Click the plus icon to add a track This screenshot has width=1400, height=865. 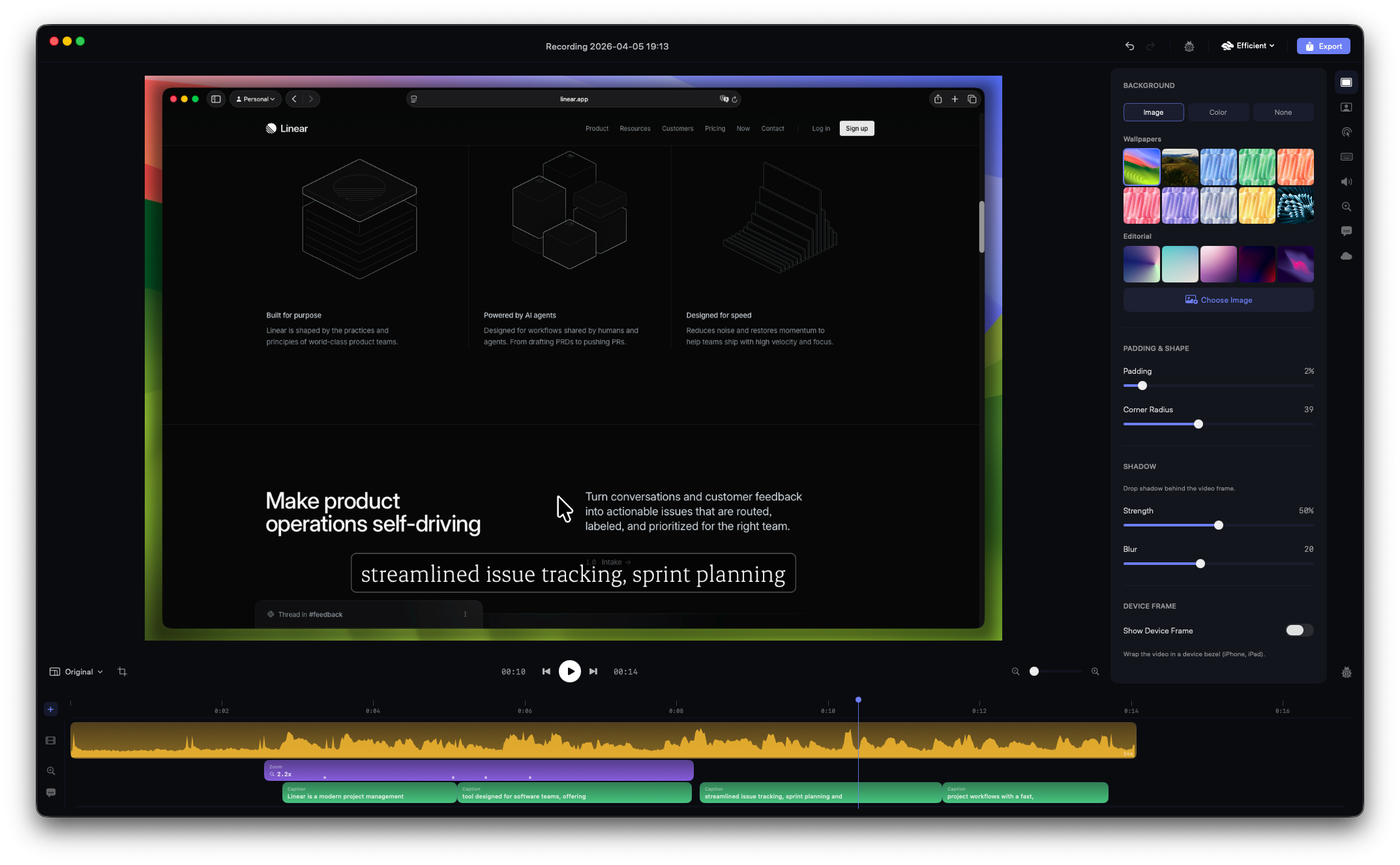(51, 709)
